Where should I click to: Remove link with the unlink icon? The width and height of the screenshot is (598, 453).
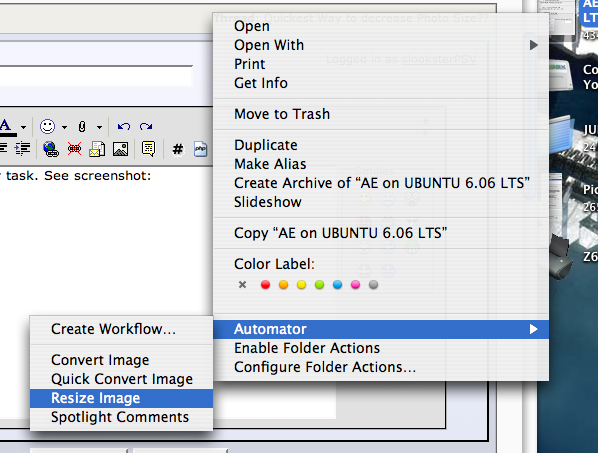[x=74, y=149]
